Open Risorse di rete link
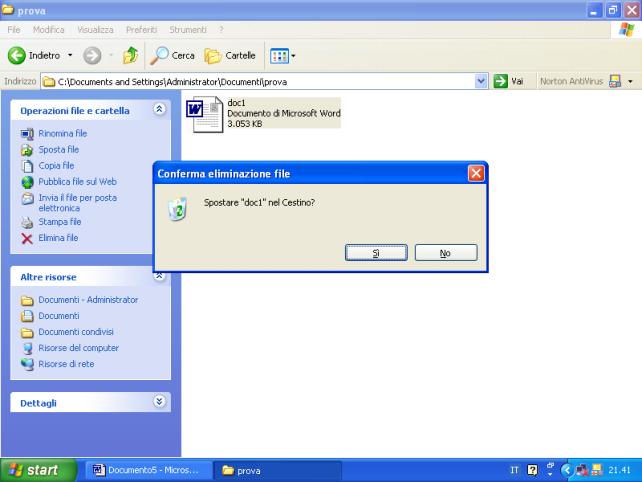Image resolution: width=642 pixels, height=482 pixels. coord(66,364)
